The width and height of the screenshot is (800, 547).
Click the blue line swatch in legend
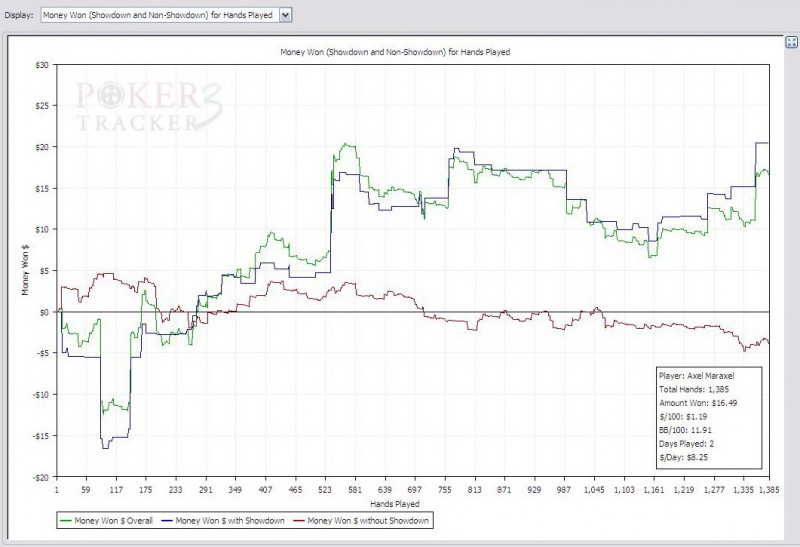pos(167,521)
